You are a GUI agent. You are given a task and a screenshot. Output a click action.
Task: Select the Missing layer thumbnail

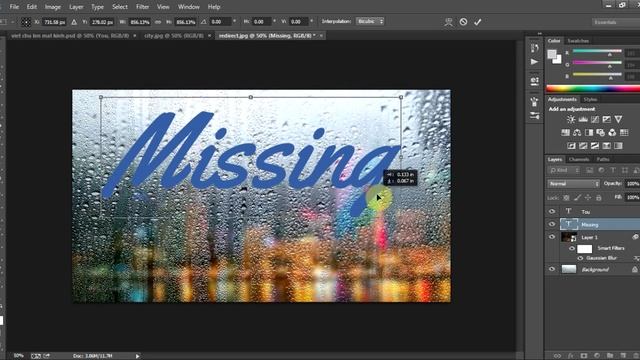point(569,224)
